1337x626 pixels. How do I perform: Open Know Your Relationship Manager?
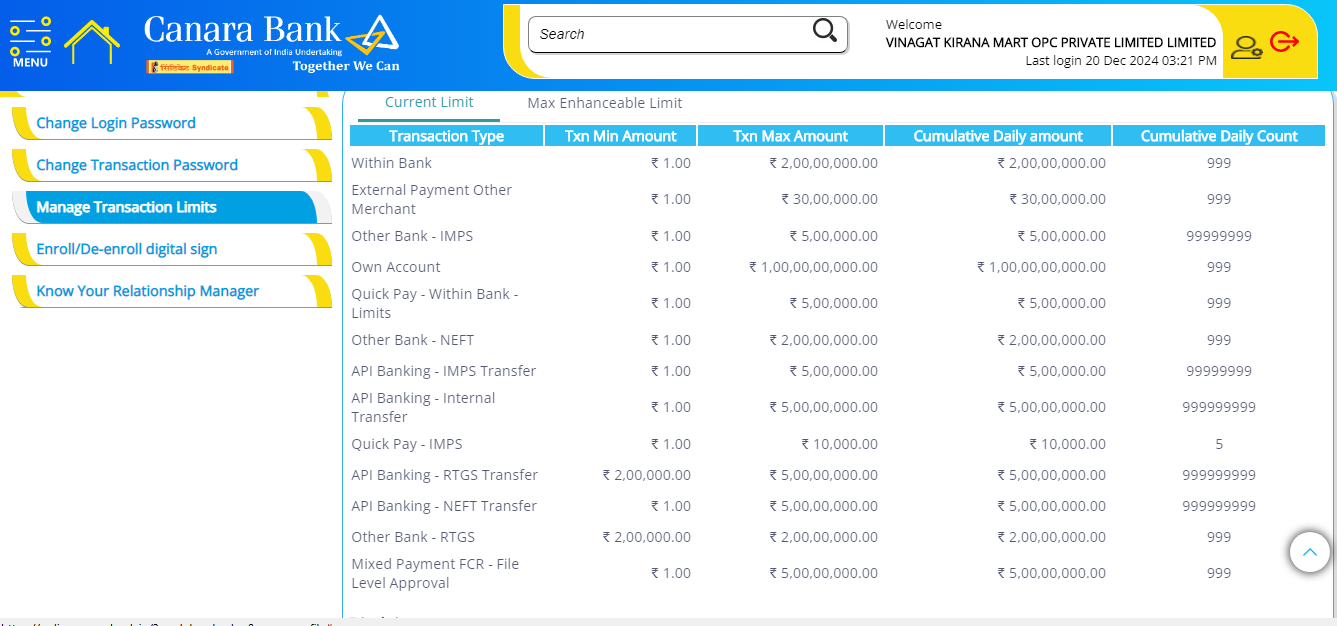(x=171, y=291)
